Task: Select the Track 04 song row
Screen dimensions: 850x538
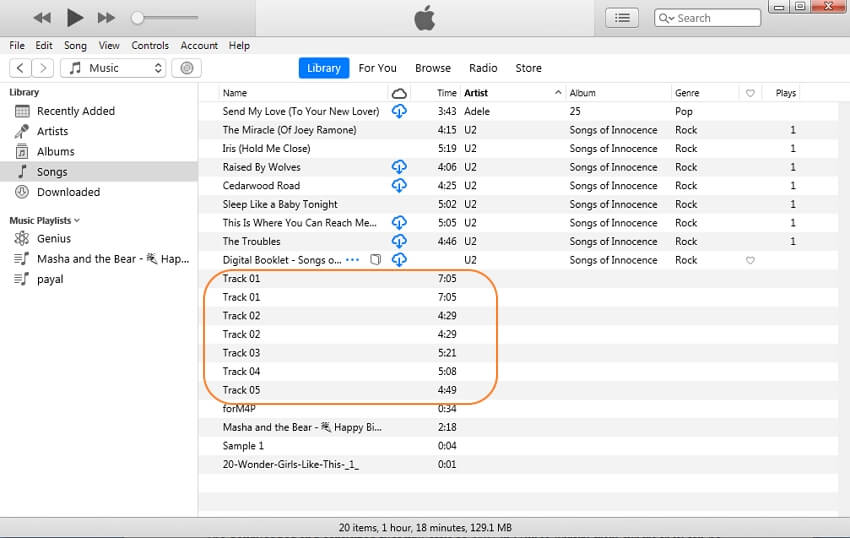Action: pyautogui.click(x=518, y=372)
